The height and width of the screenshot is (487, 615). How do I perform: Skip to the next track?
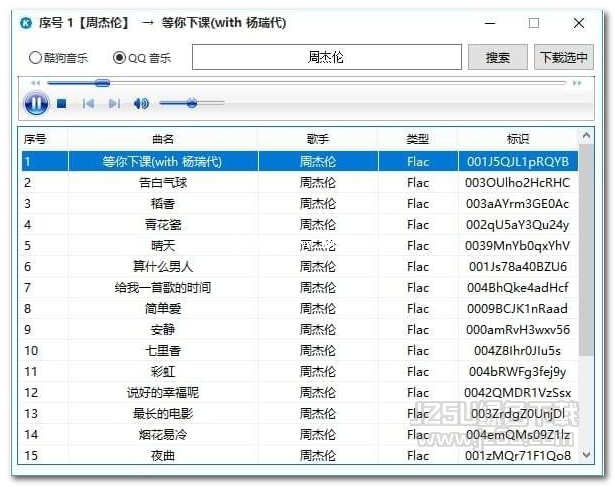click(x=114, y=104)
